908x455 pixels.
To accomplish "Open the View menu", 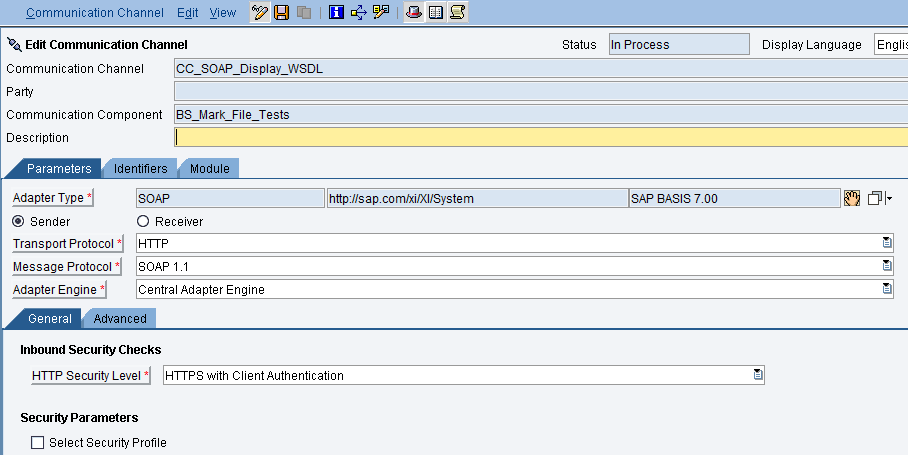I will 223,13.
